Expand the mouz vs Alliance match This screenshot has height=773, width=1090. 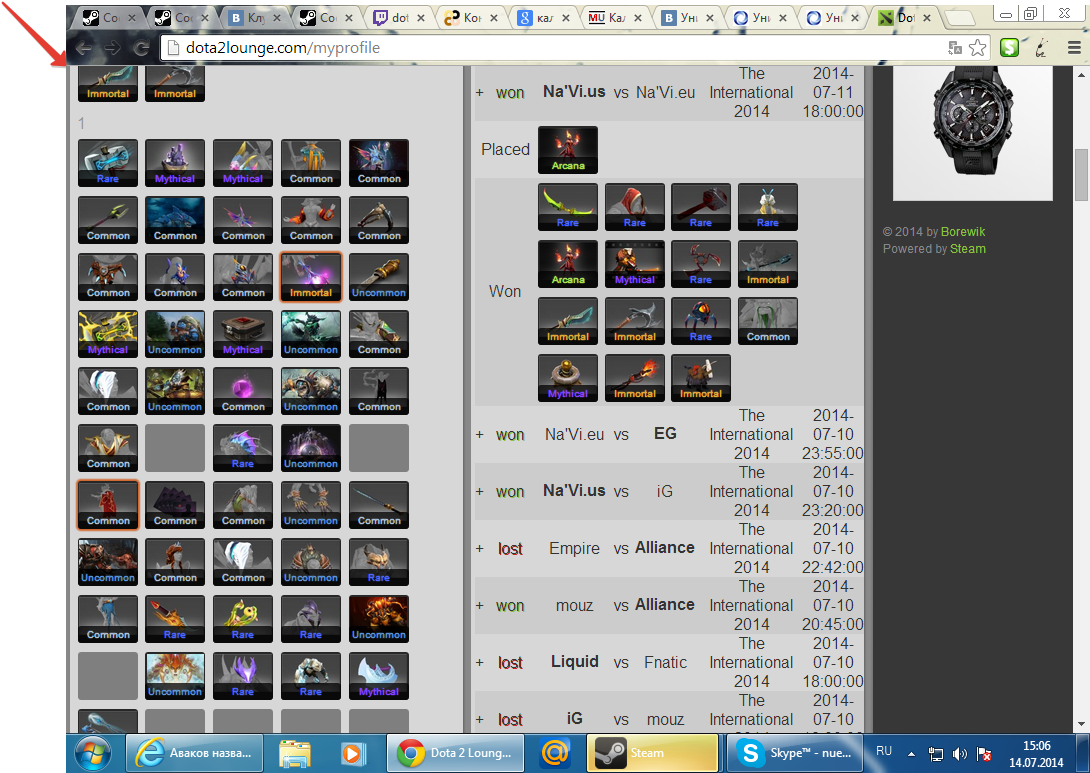[480, 605]
